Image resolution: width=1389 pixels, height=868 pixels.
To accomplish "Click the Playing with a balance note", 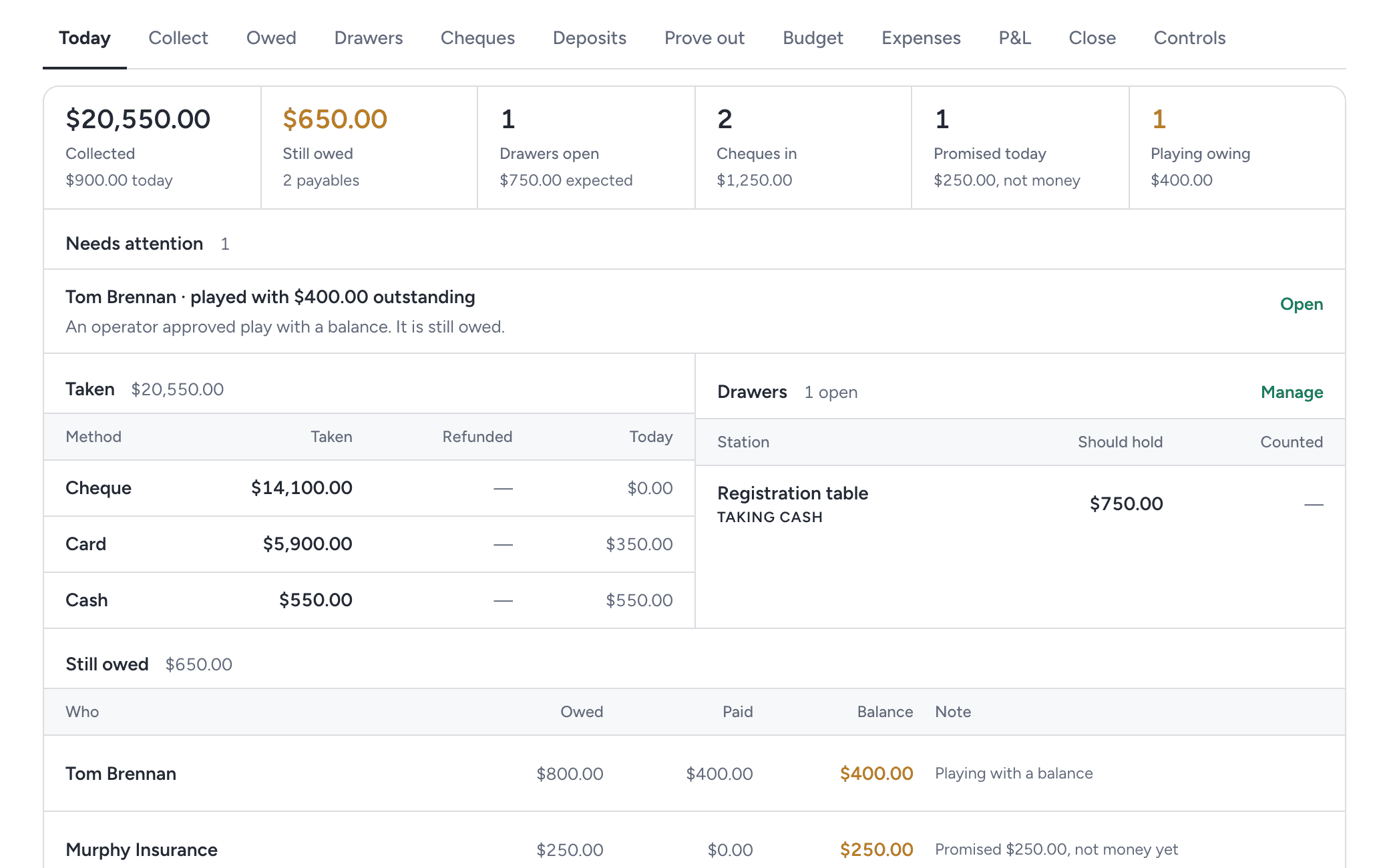I will click(x=1014, y=773).
